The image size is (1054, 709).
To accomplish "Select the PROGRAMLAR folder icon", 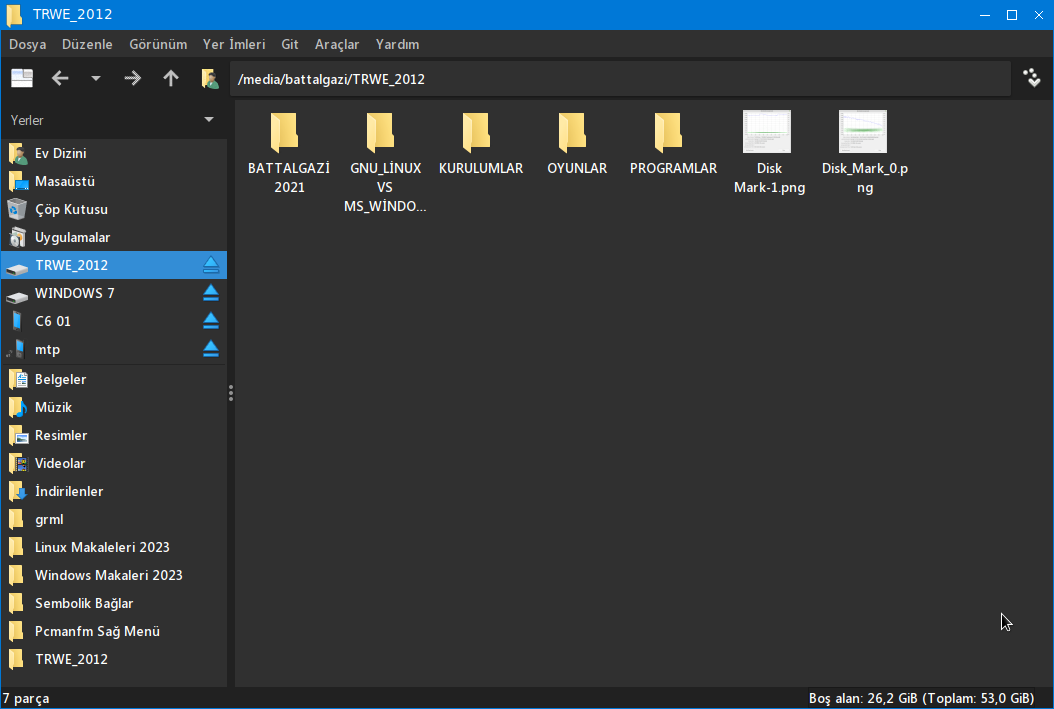I will click(669, 132).
